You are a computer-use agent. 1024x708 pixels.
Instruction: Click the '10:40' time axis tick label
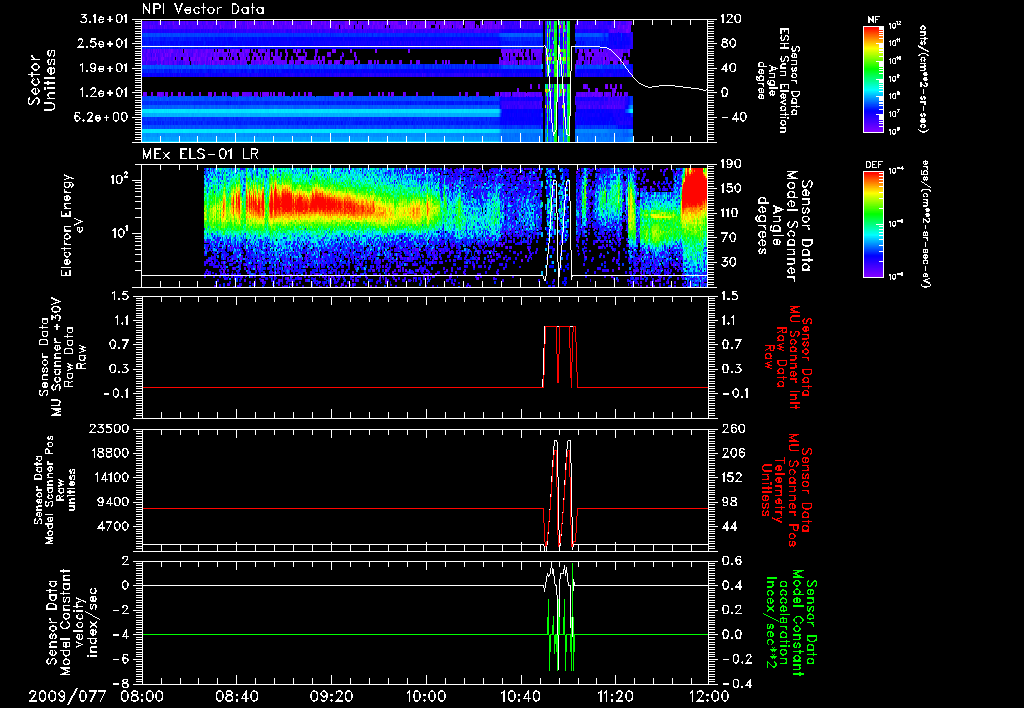point(520,696)
